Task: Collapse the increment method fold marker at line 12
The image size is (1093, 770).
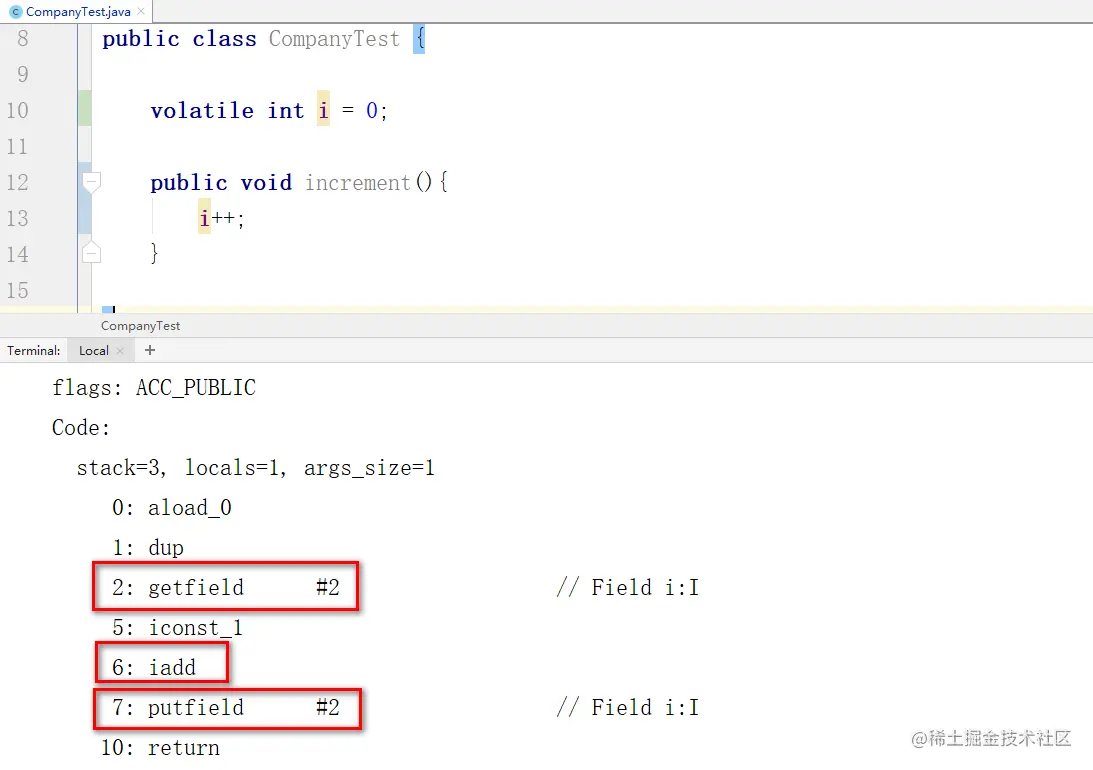Action: (x=91, y=183)
